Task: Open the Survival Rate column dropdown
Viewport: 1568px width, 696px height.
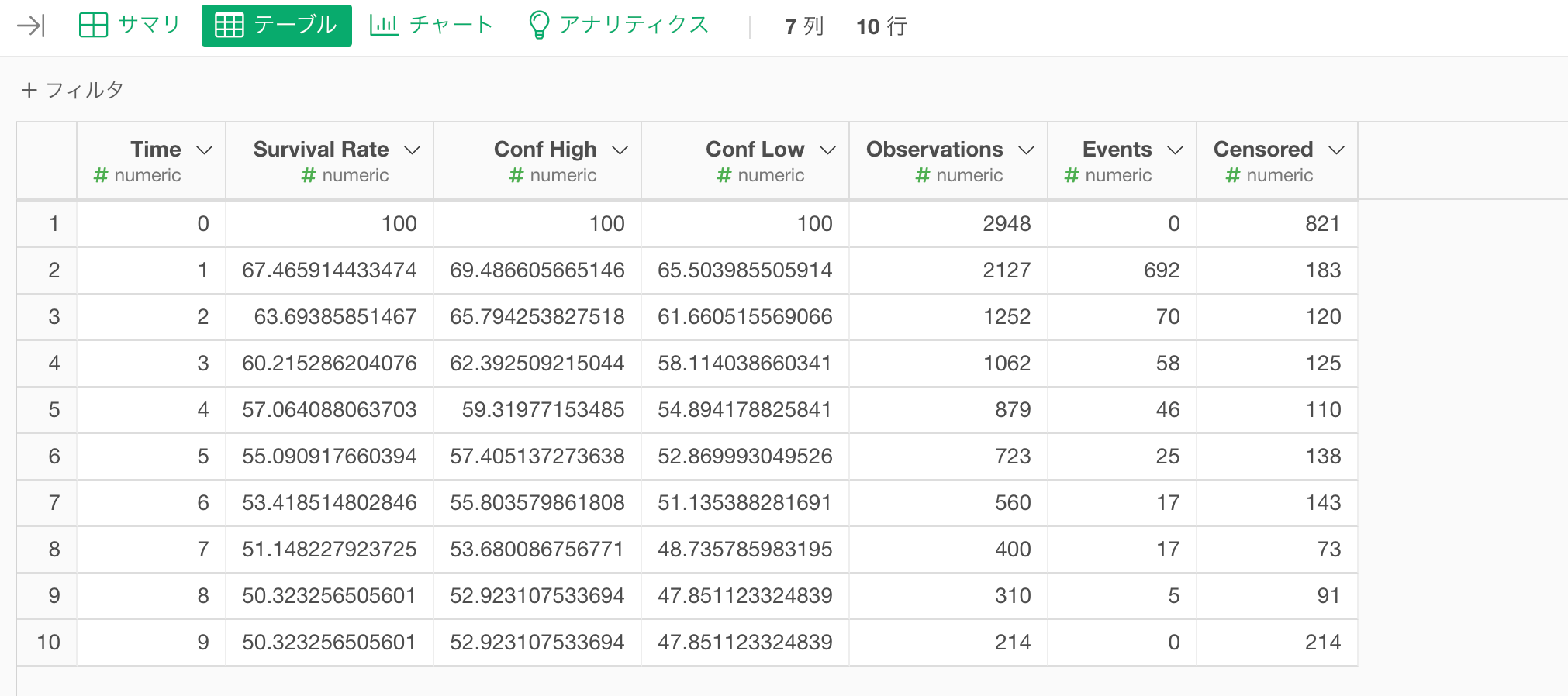Action: [413, 150]
